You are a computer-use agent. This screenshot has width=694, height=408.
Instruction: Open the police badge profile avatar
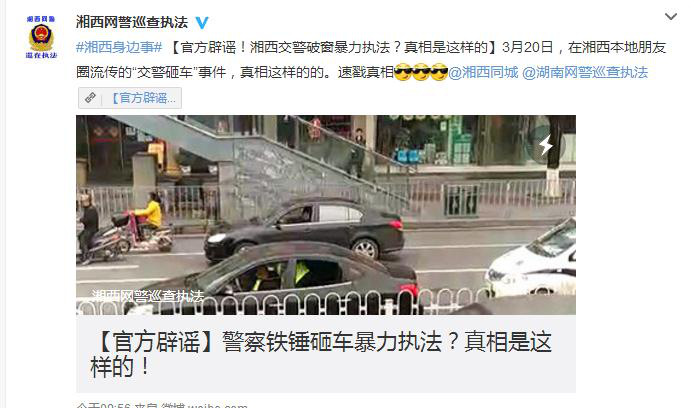click(x=41, y=37)
